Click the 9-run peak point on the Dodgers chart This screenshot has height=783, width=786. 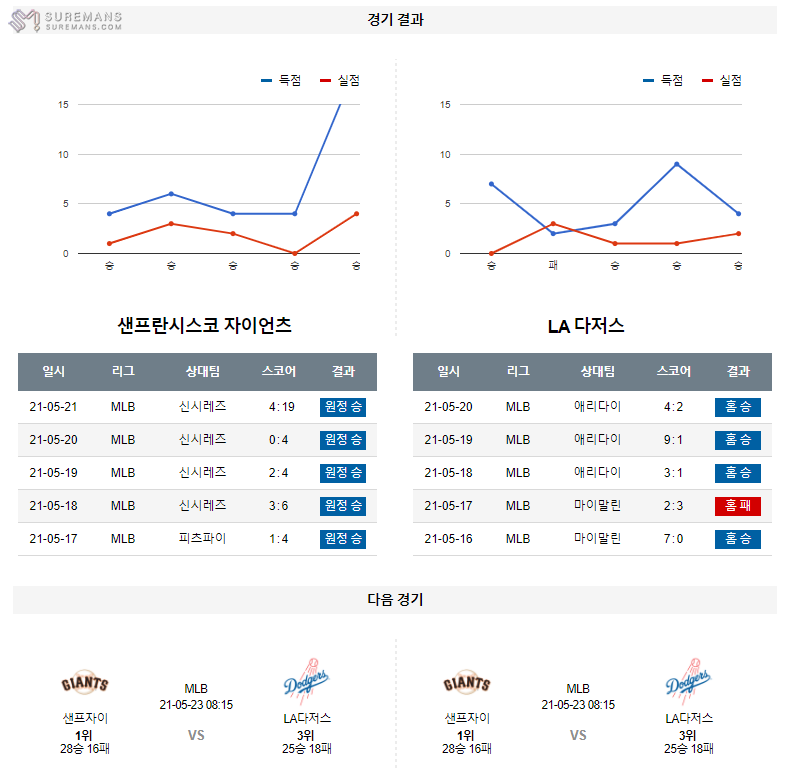(x=677, y=164)
